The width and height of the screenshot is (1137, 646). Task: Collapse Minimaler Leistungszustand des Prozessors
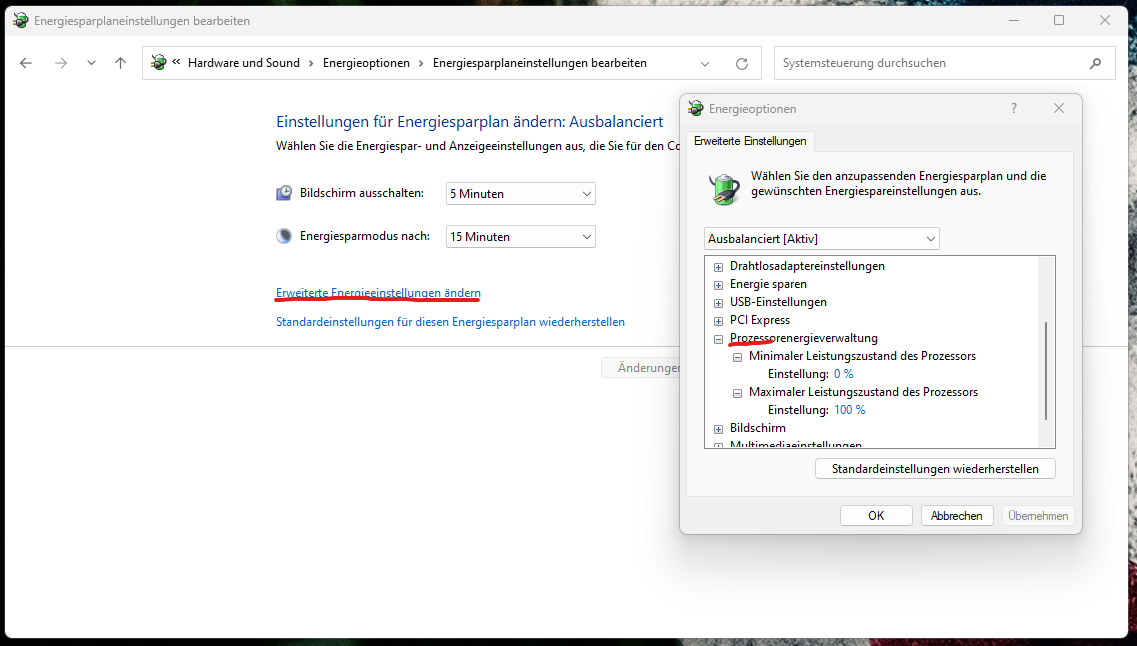point(737,357)
